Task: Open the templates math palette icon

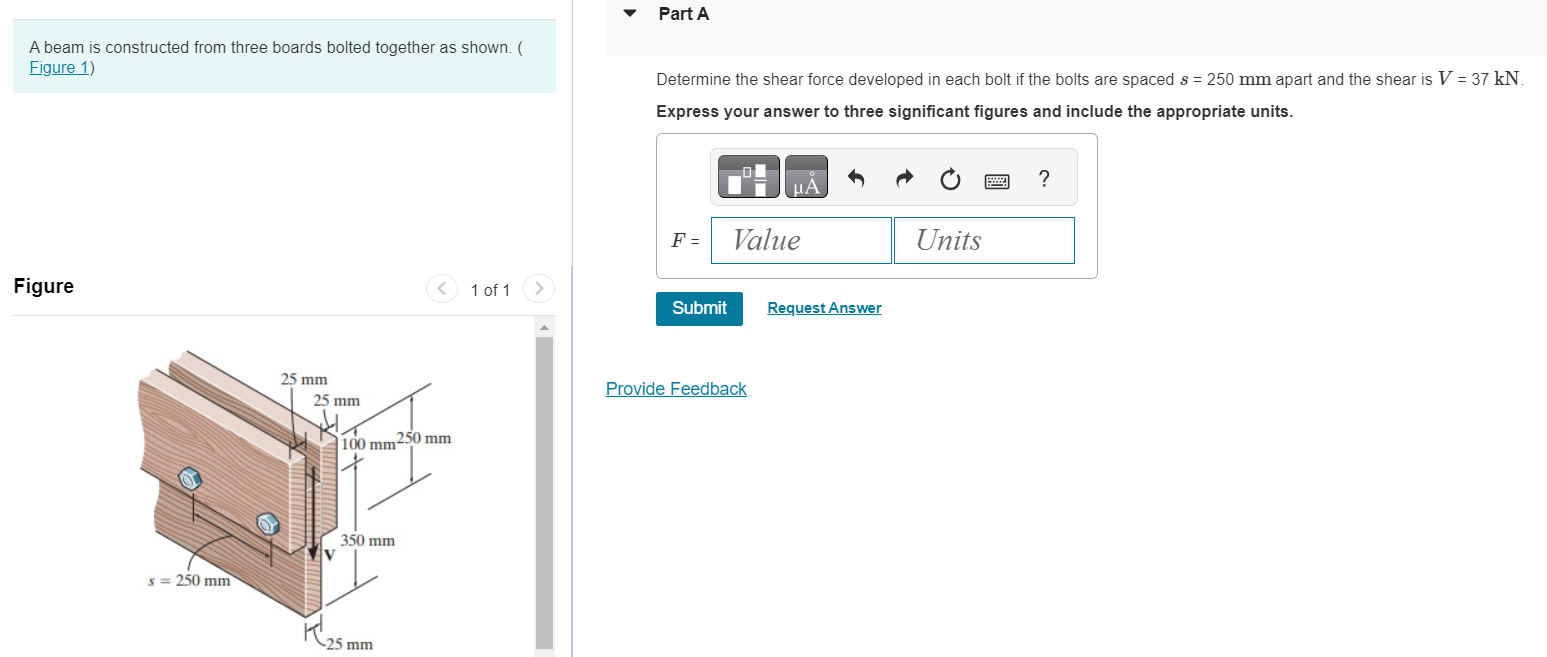Action: point(748,177)
